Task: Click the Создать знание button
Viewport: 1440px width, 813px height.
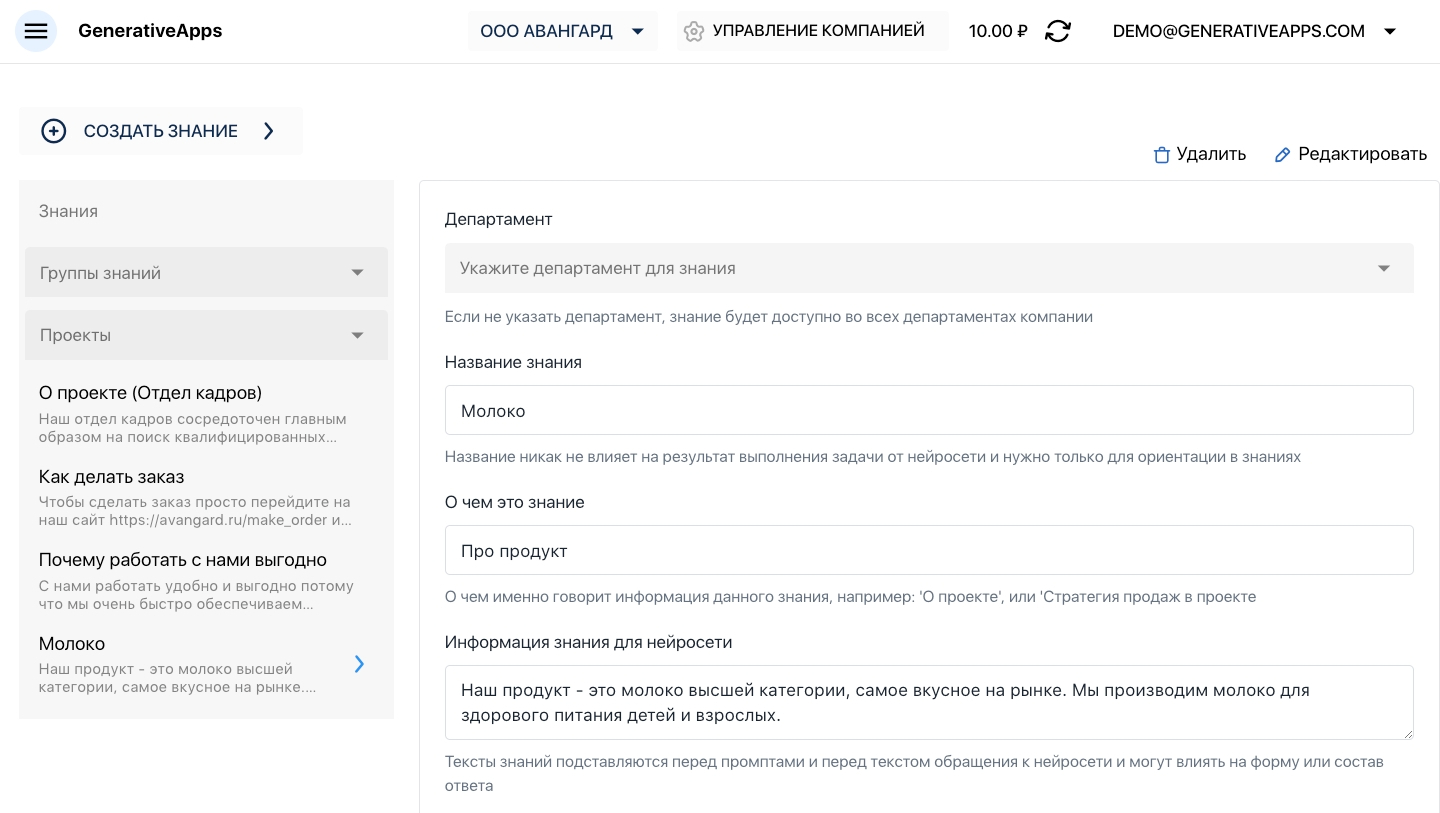Action: pyautogui.click(x=160, y=131)
